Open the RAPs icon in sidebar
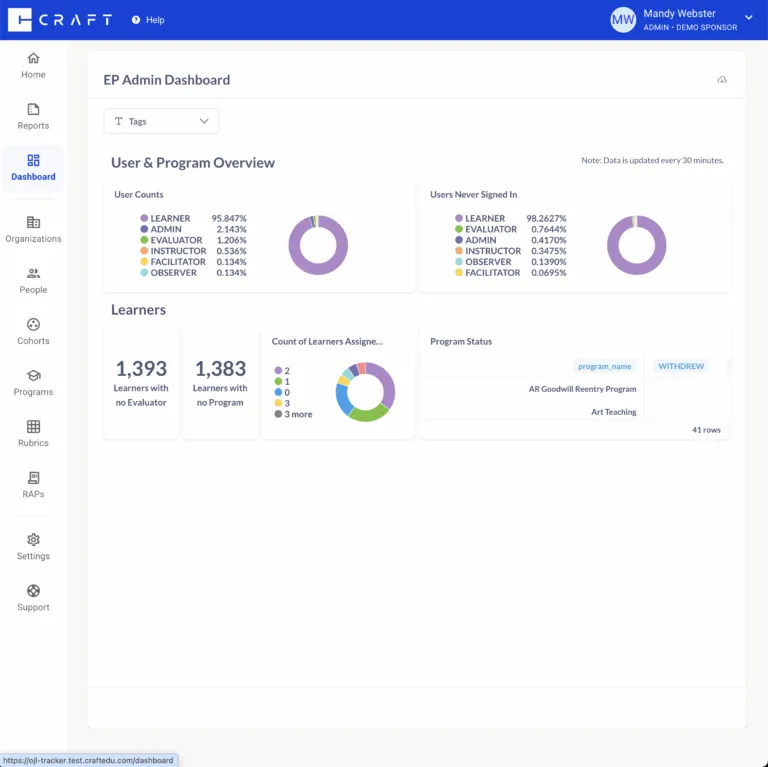The image size is (768, 767). [33, 478]
